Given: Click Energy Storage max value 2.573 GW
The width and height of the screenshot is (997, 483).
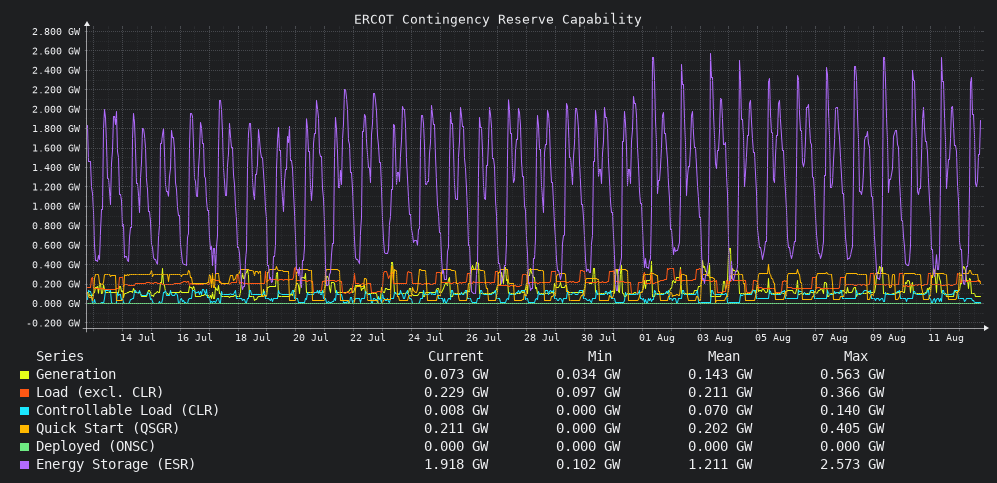Looking at the screenshot, I should coord(852,465).
